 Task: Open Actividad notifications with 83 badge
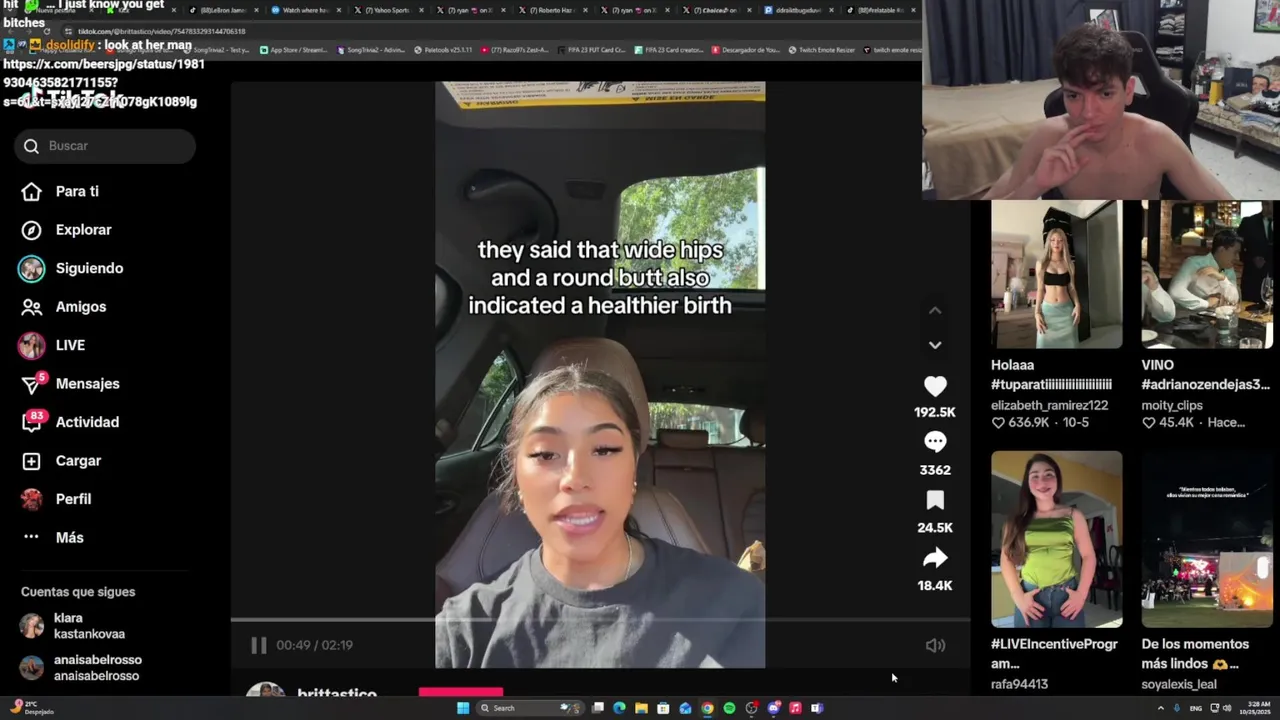[x=70, y=422]
